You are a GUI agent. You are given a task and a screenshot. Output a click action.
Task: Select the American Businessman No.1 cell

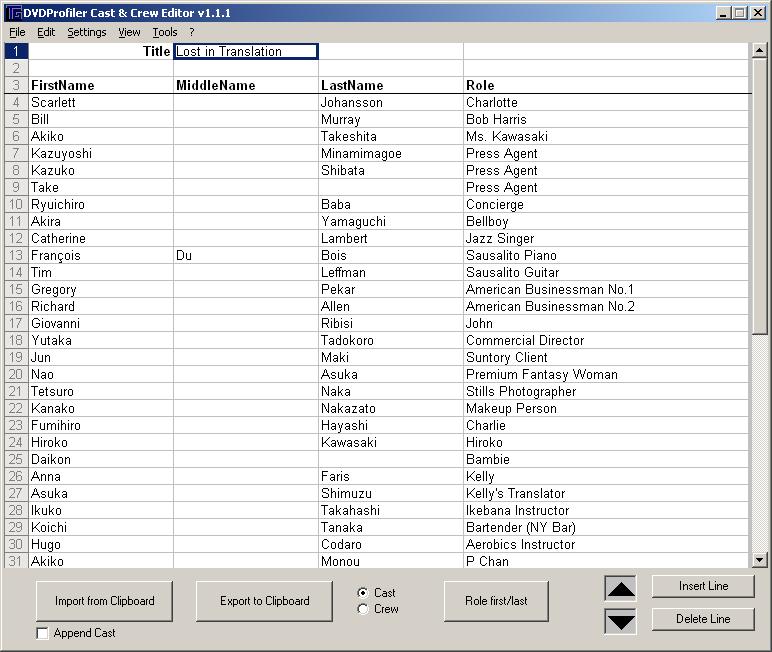click(x=606, y=290)
